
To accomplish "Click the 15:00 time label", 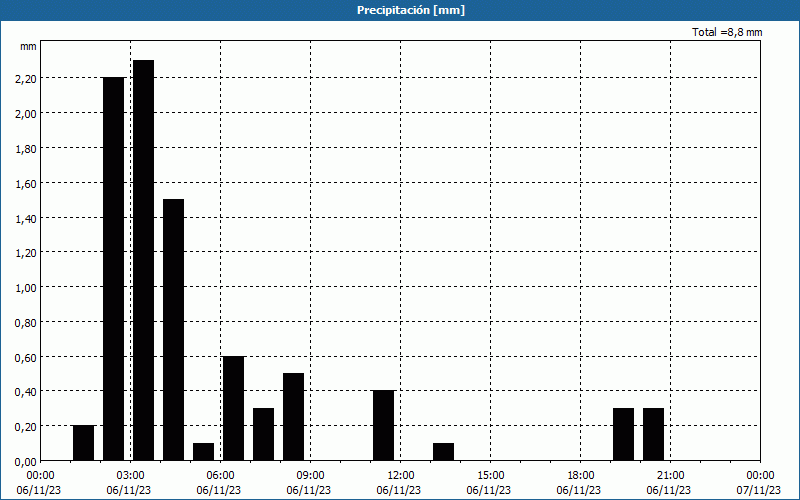I will point(490,476).
